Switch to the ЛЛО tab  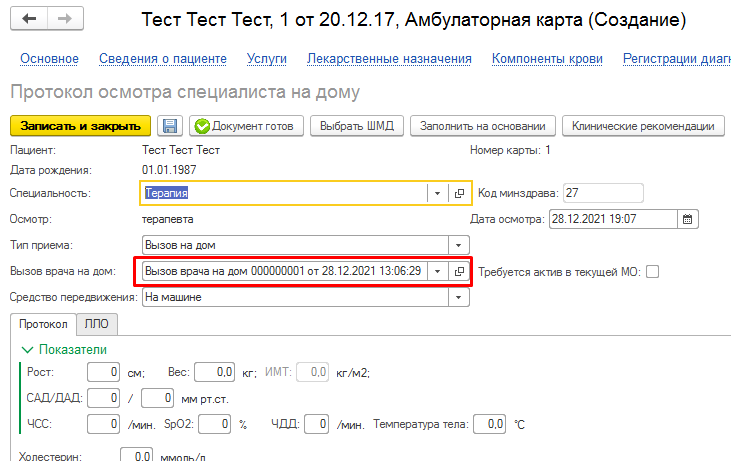pos(97,324)
